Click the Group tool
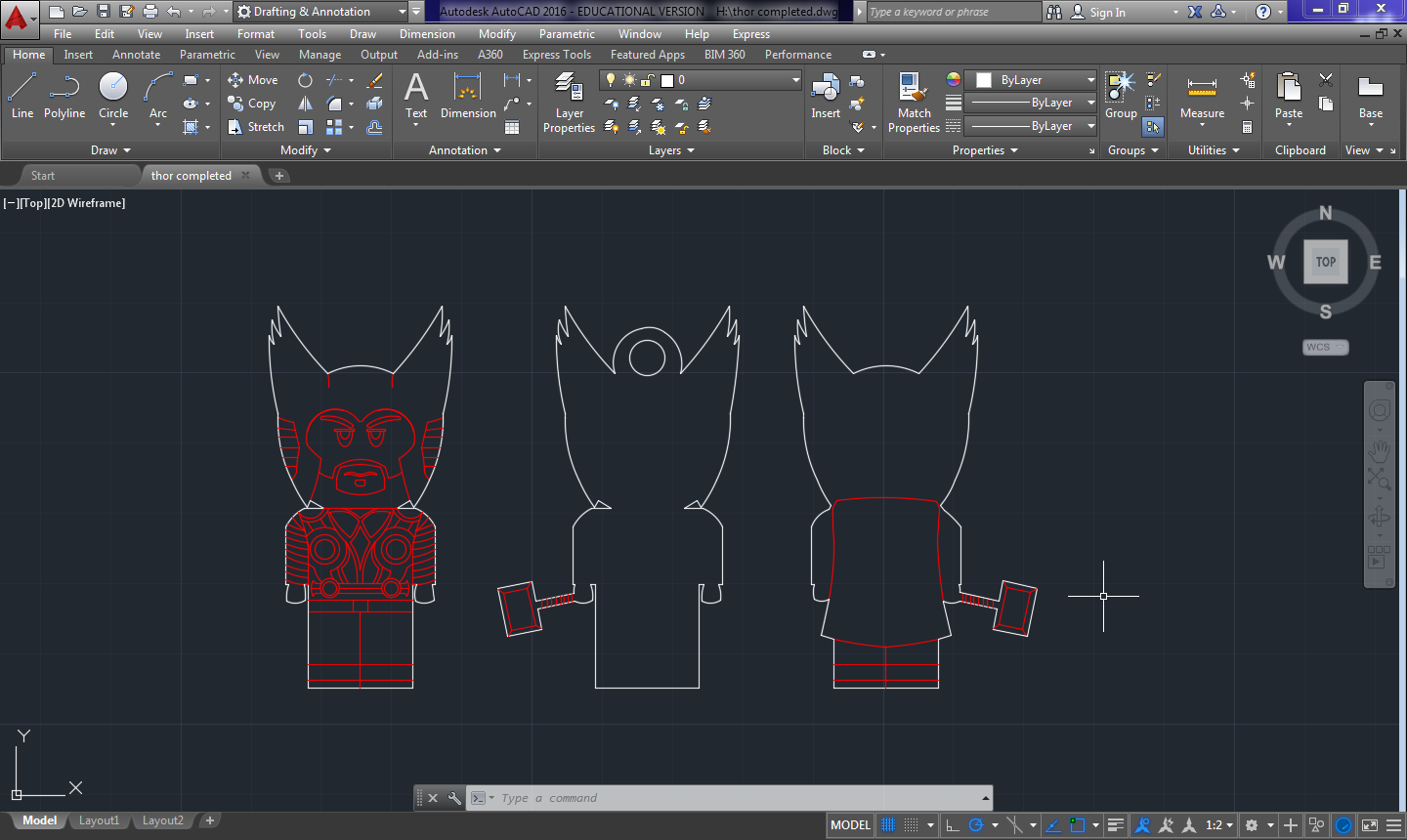This screenshot has width=1407, height=840. pyautogui.click(x=1121, y=96)
